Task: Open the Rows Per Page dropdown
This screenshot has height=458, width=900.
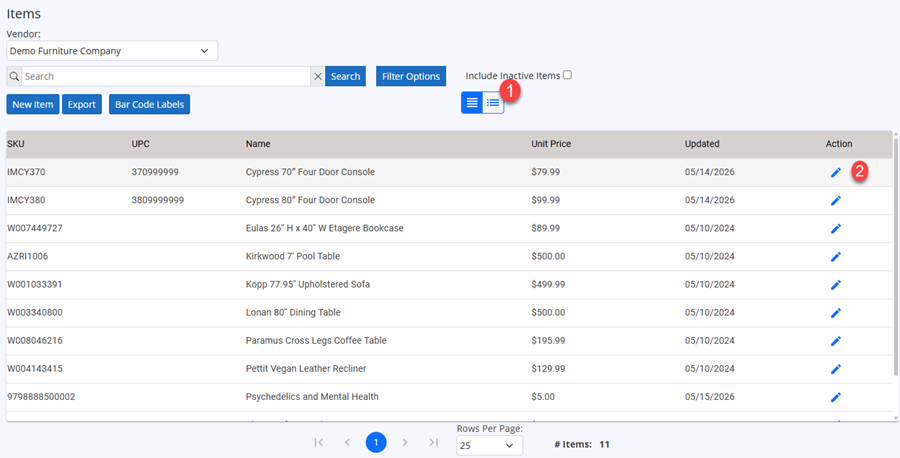Action: [x=490, y=445]
